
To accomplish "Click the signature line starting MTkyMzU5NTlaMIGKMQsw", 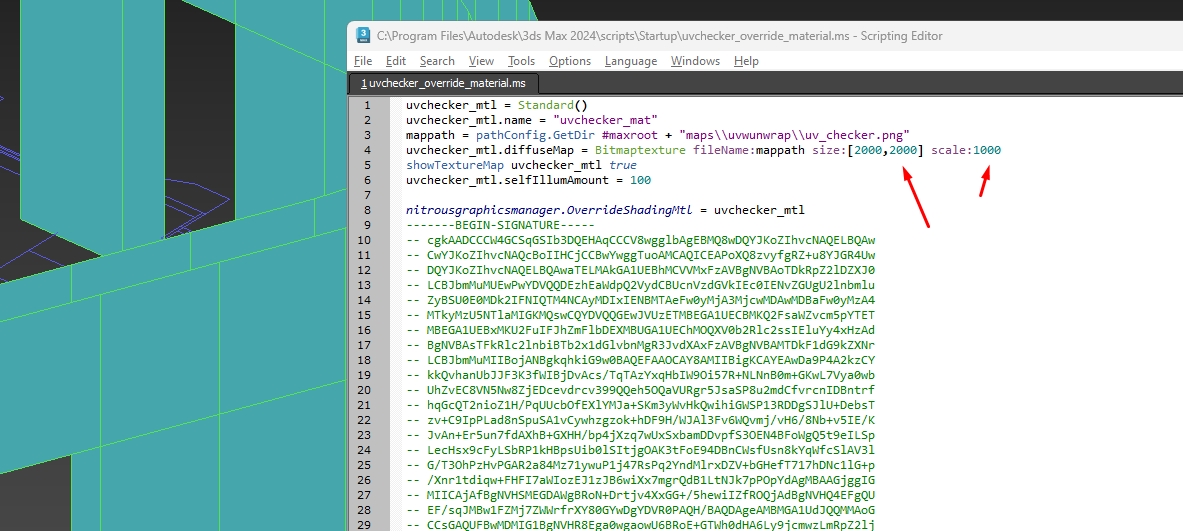I will coord(641,315).
